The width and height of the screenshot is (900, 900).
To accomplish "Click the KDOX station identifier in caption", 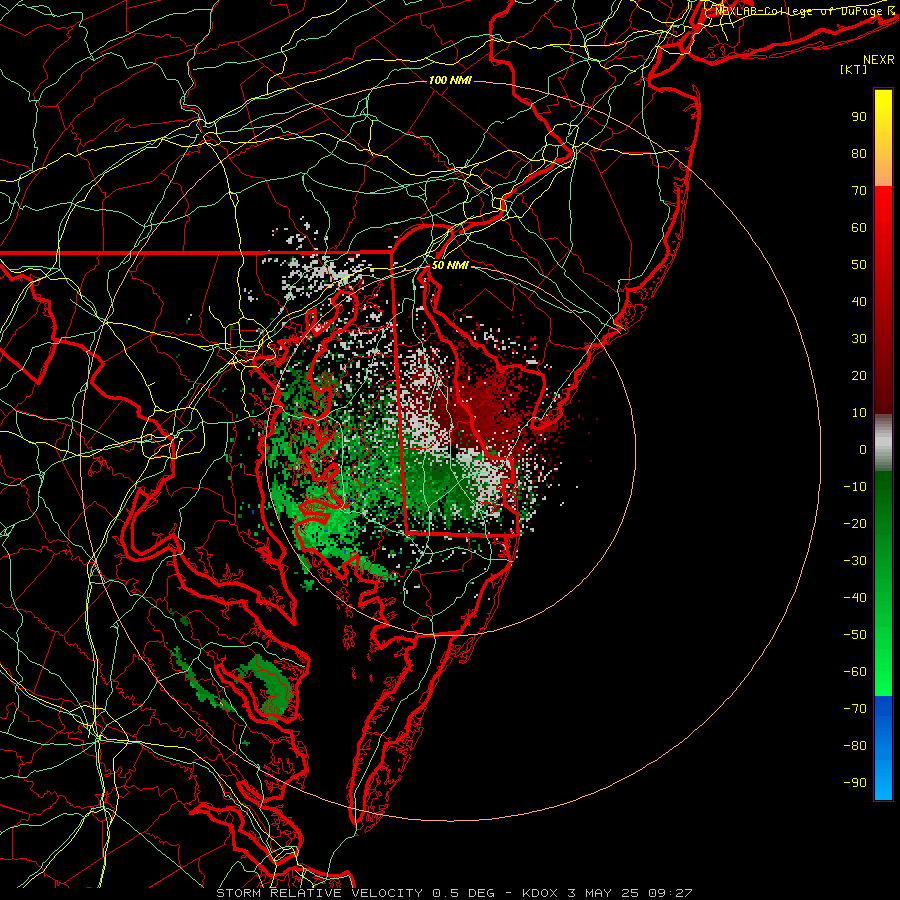I will tap(540, 893).
